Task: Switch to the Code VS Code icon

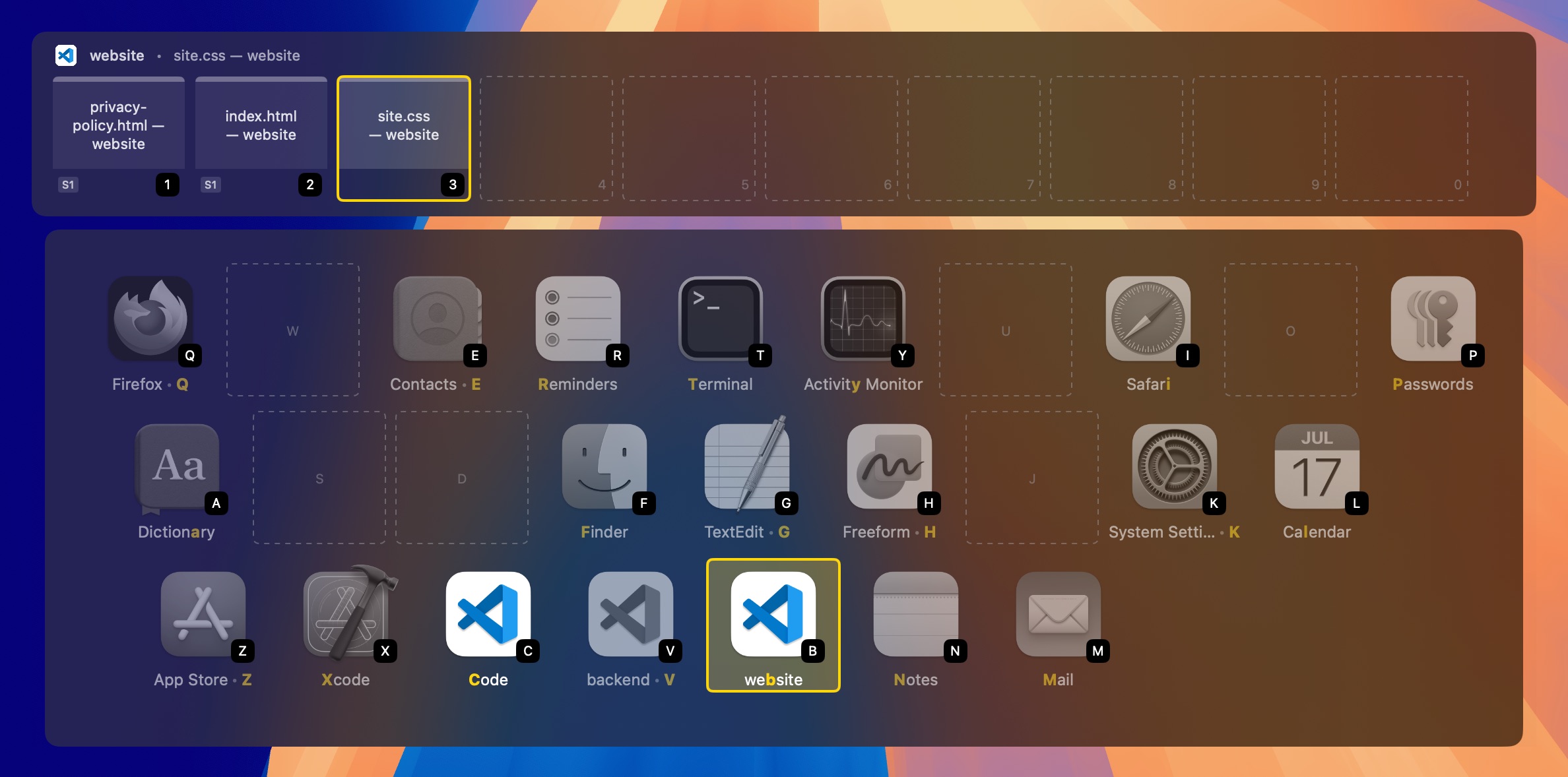Action: (x=488, y=614)
